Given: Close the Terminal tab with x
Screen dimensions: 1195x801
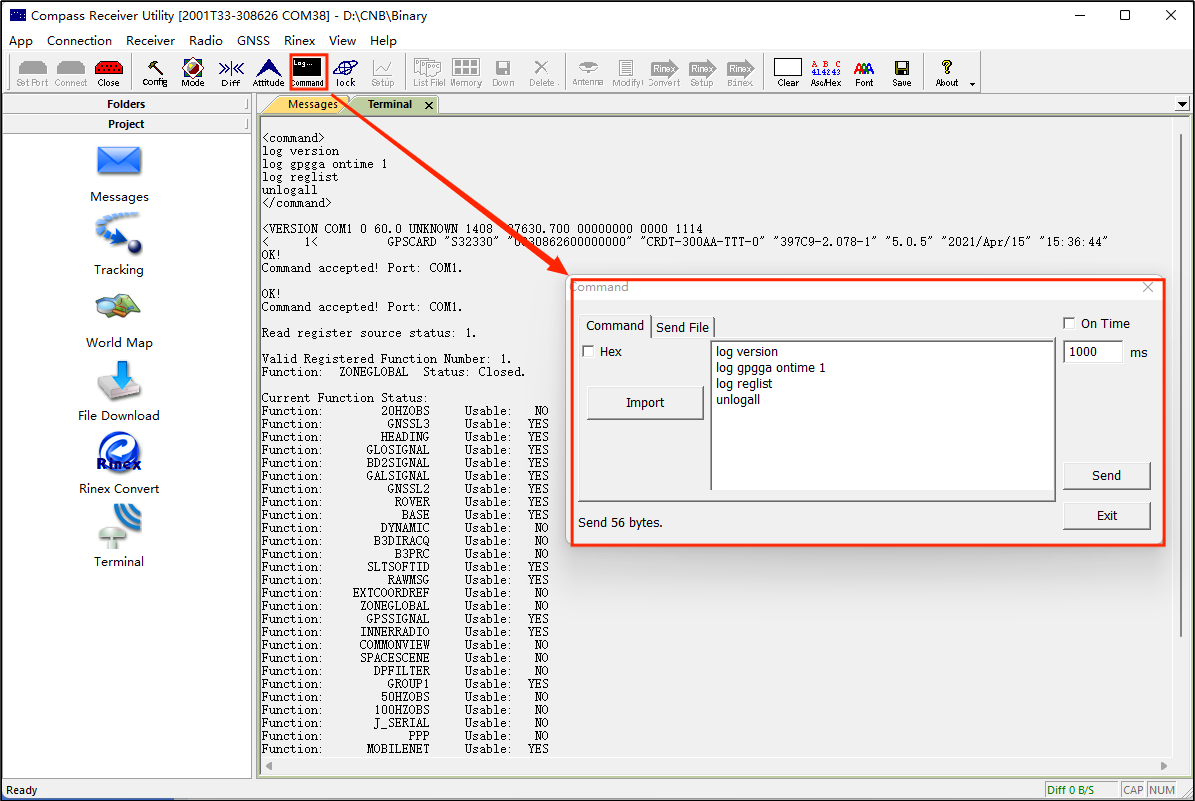Looking at the screenshot, I should (429, 105).
